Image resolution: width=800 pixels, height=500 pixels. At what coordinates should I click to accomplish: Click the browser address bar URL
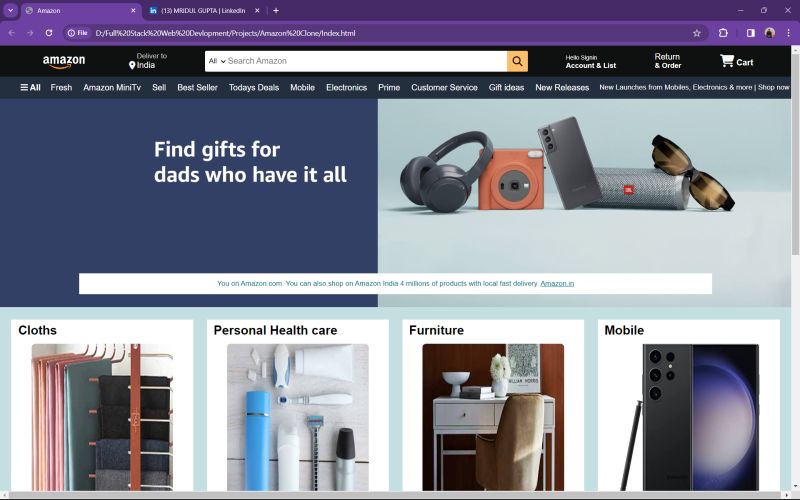pyautogui.click(x=225, y=33)
